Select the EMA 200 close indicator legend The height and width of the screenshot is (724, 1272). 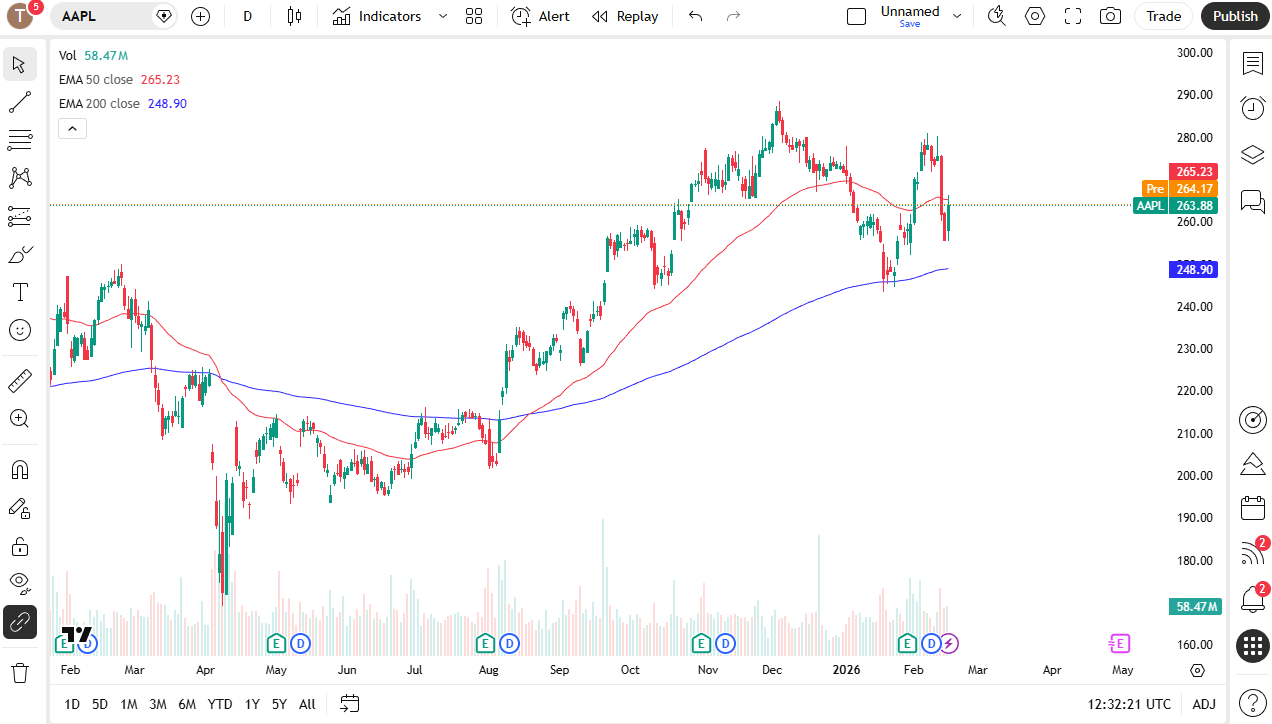coord(99,103)
